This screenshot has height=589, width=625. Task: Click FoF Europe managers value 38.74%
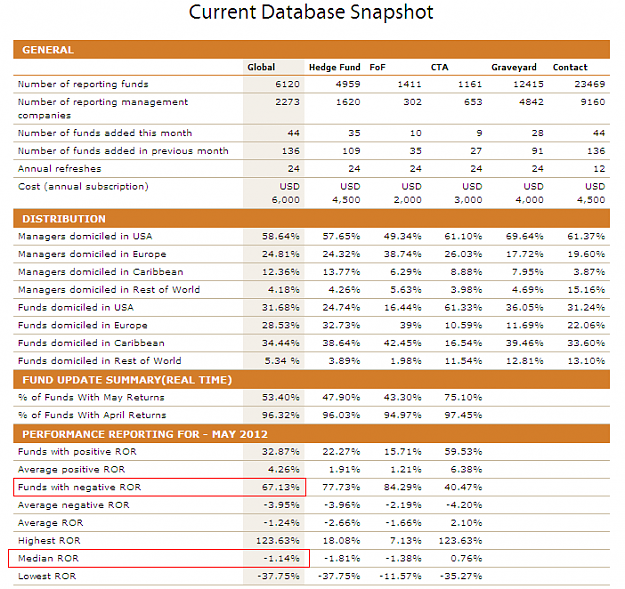[403, 254]
